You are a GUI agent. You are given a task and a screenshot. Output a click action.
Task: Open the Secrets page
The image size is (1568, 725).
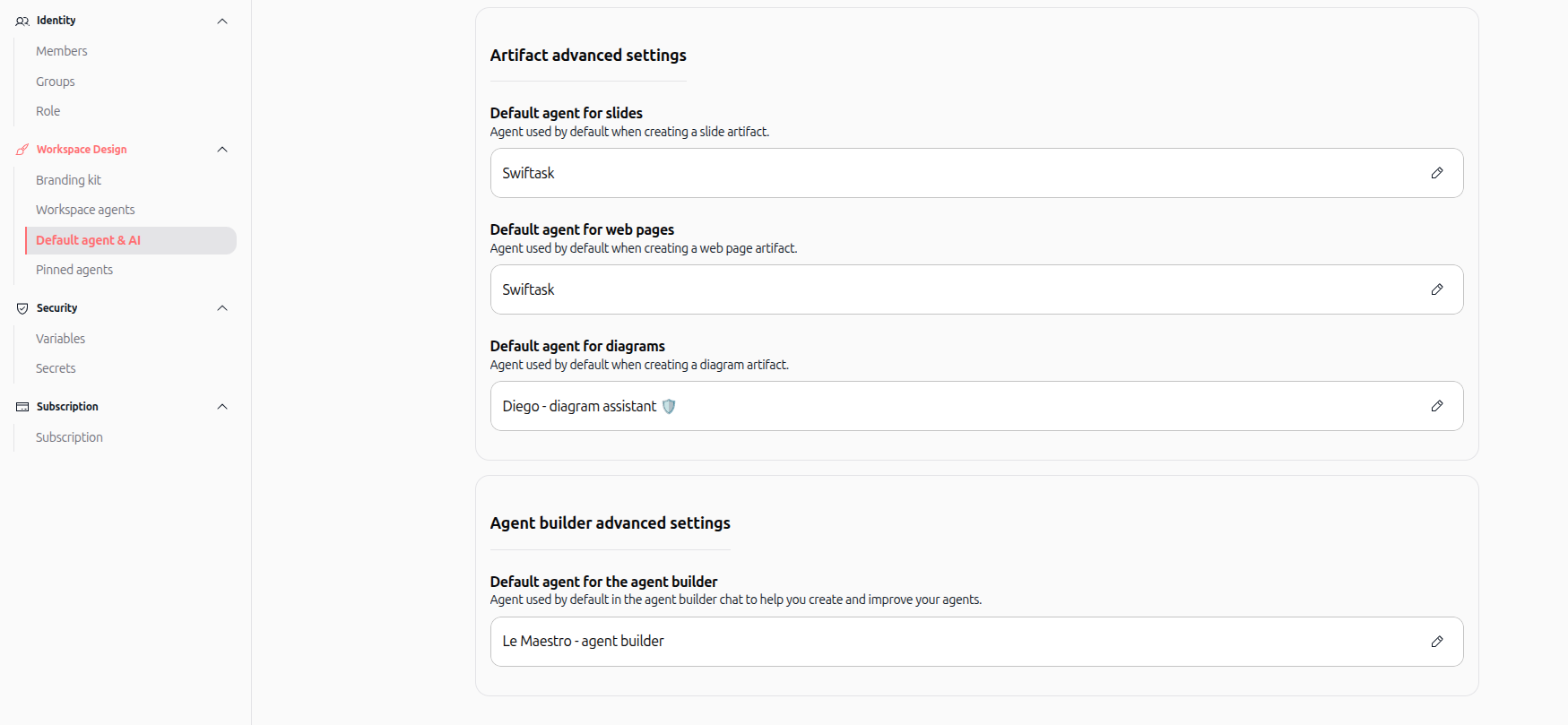(x=56, y=368)
